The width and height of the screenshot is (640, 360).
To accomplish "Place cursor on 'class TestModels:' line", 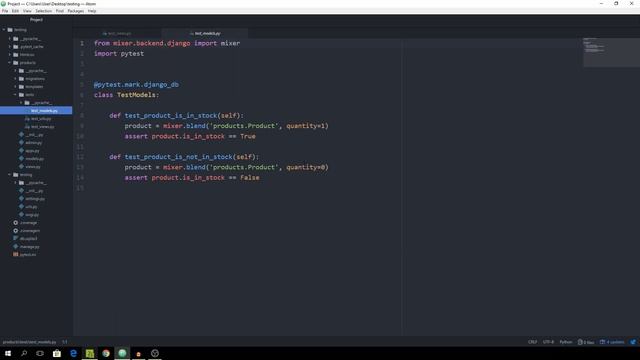I will coord(126,95).
